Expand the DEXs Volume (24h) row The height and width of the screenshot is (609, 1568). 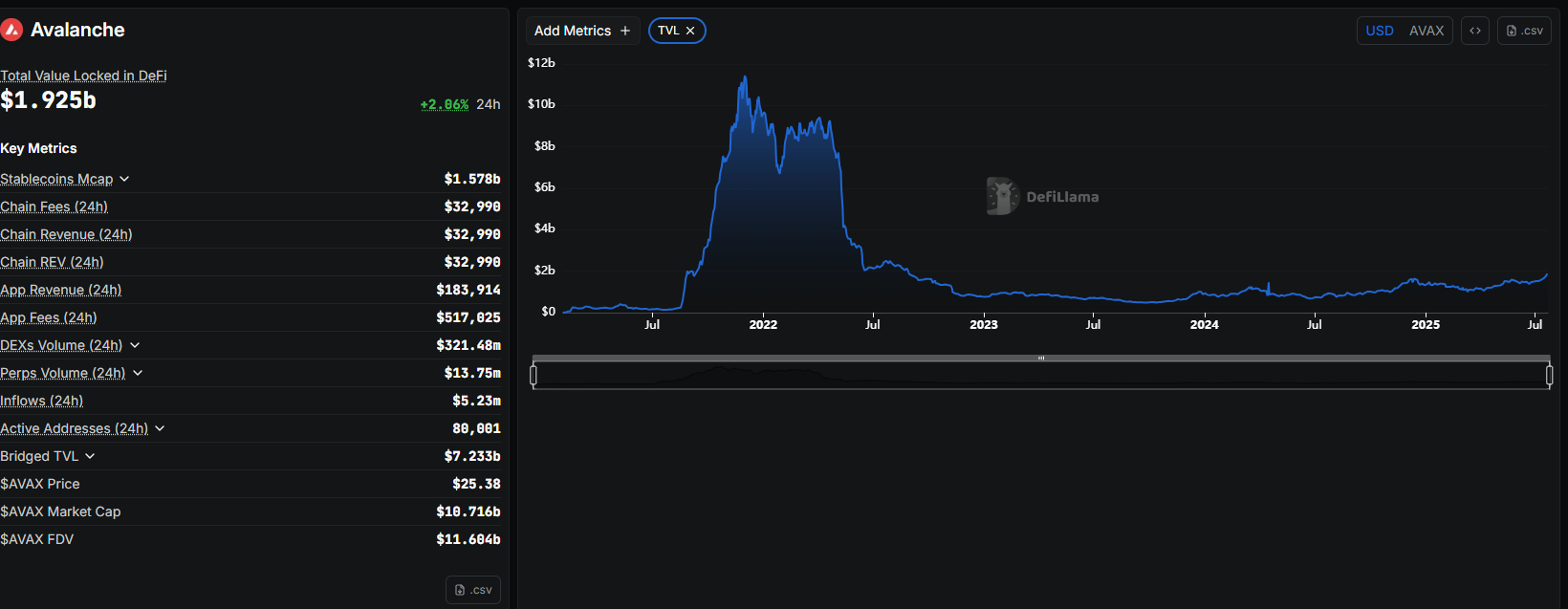135,345
